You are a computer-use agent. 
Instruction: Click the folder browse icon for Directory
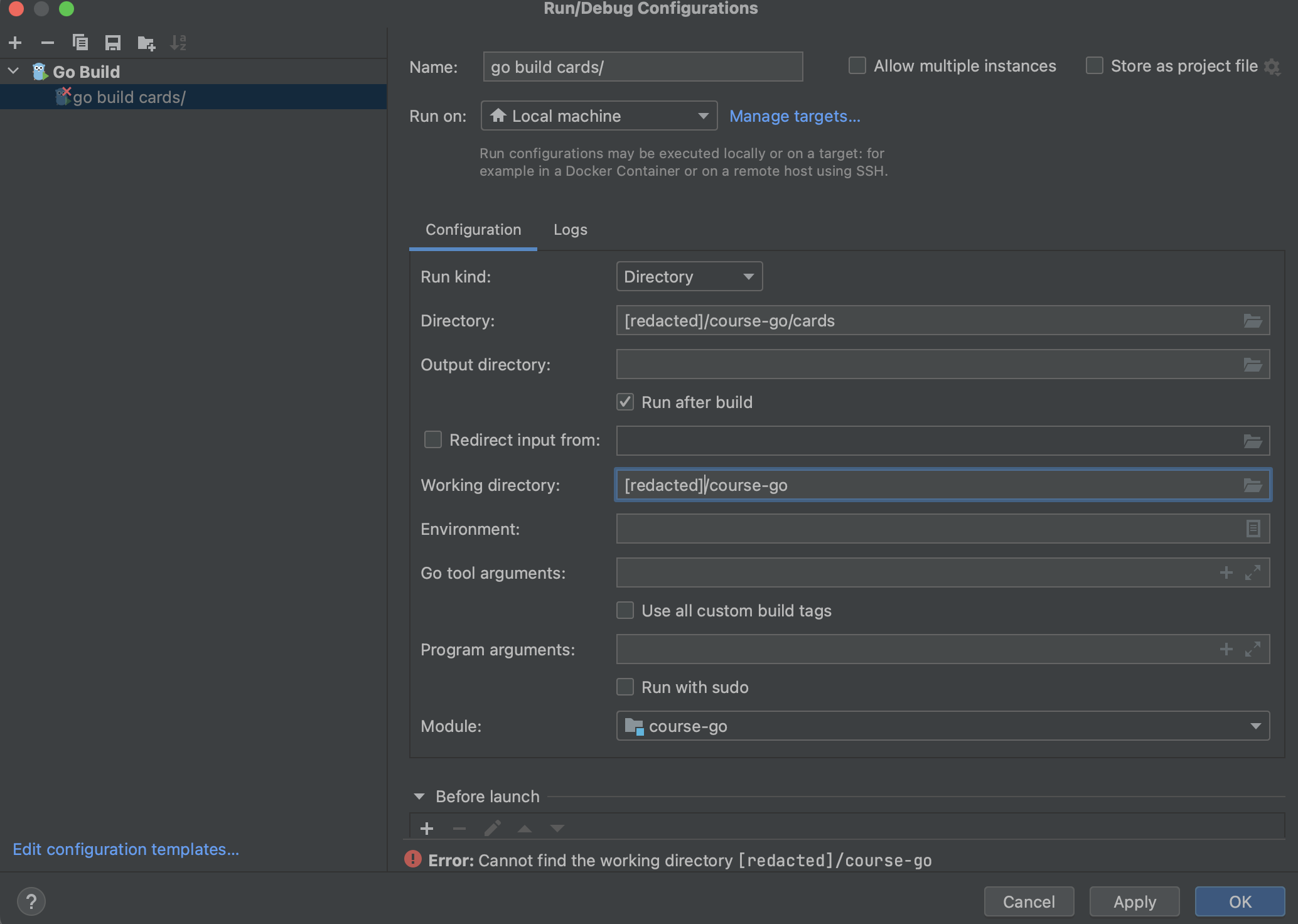click(x=1253, y=320)
